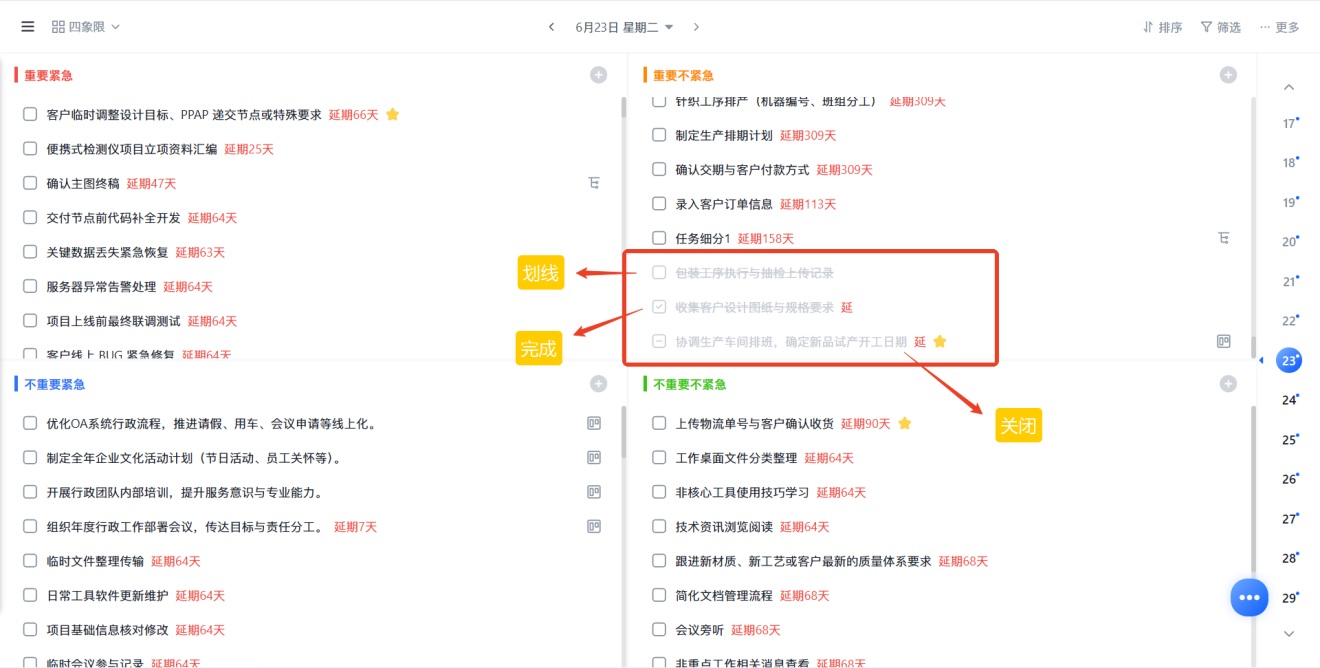Click the 筛选 filter button

(1220, 27)
